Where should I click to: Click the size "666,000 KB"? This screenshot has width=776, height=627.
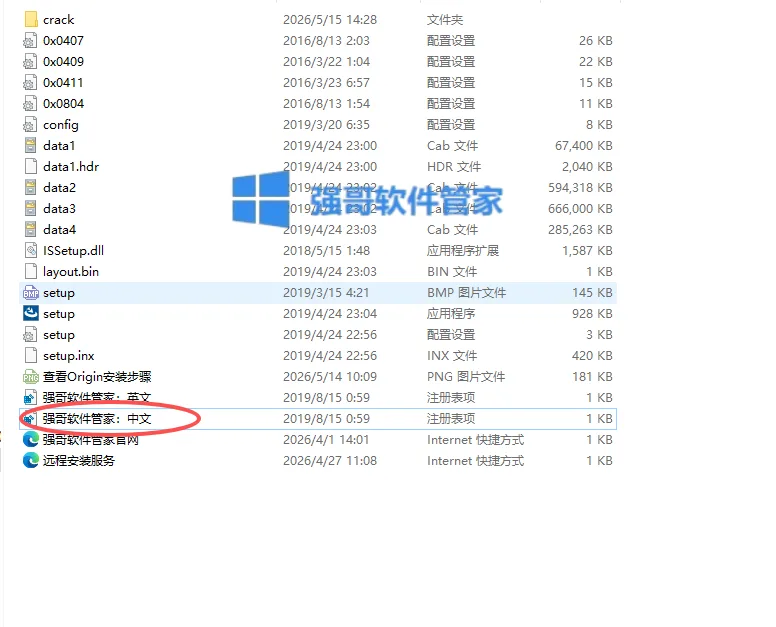point(580,208)
